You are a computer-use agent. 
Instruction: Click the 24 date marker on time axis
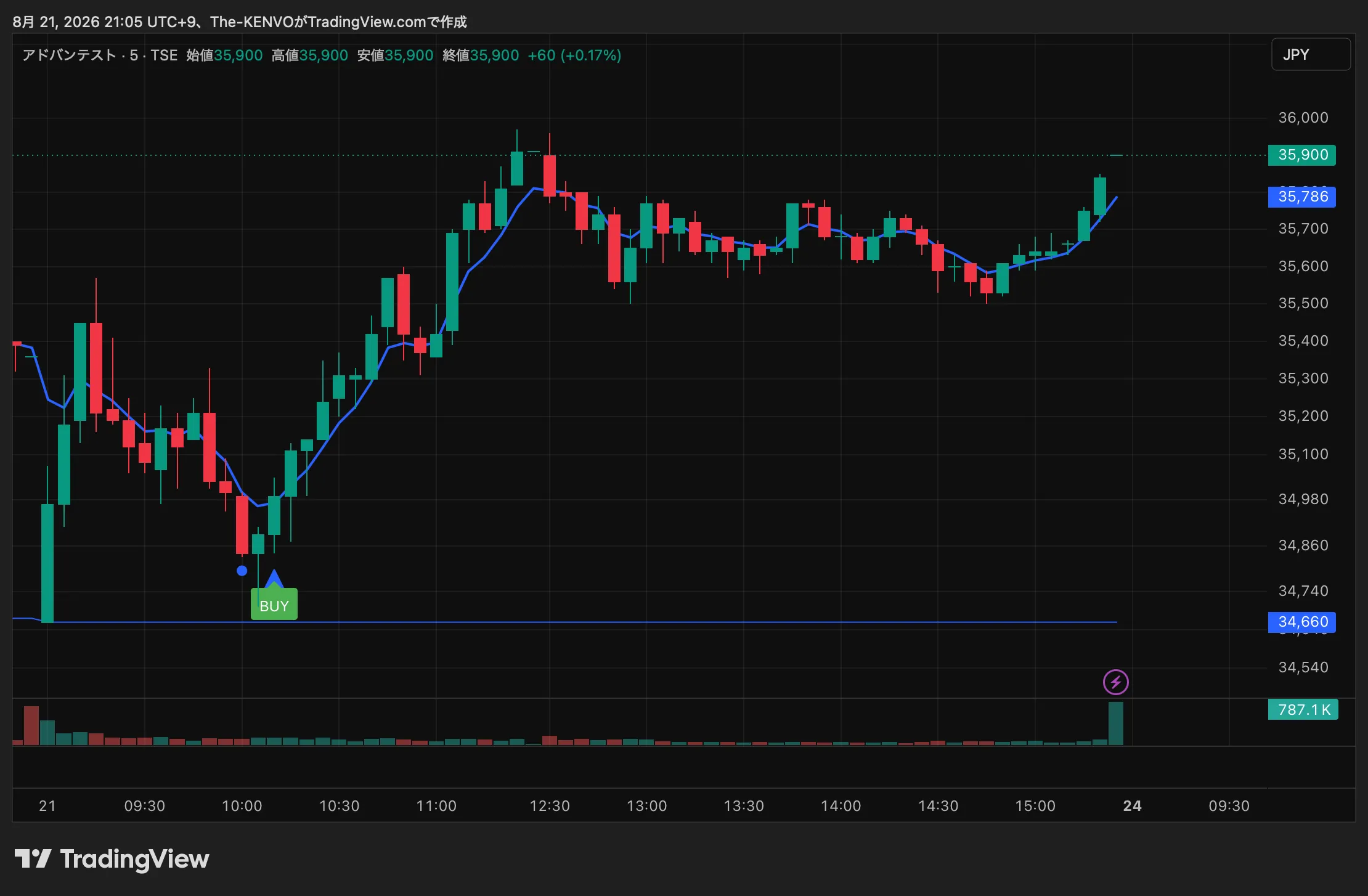1132,806
